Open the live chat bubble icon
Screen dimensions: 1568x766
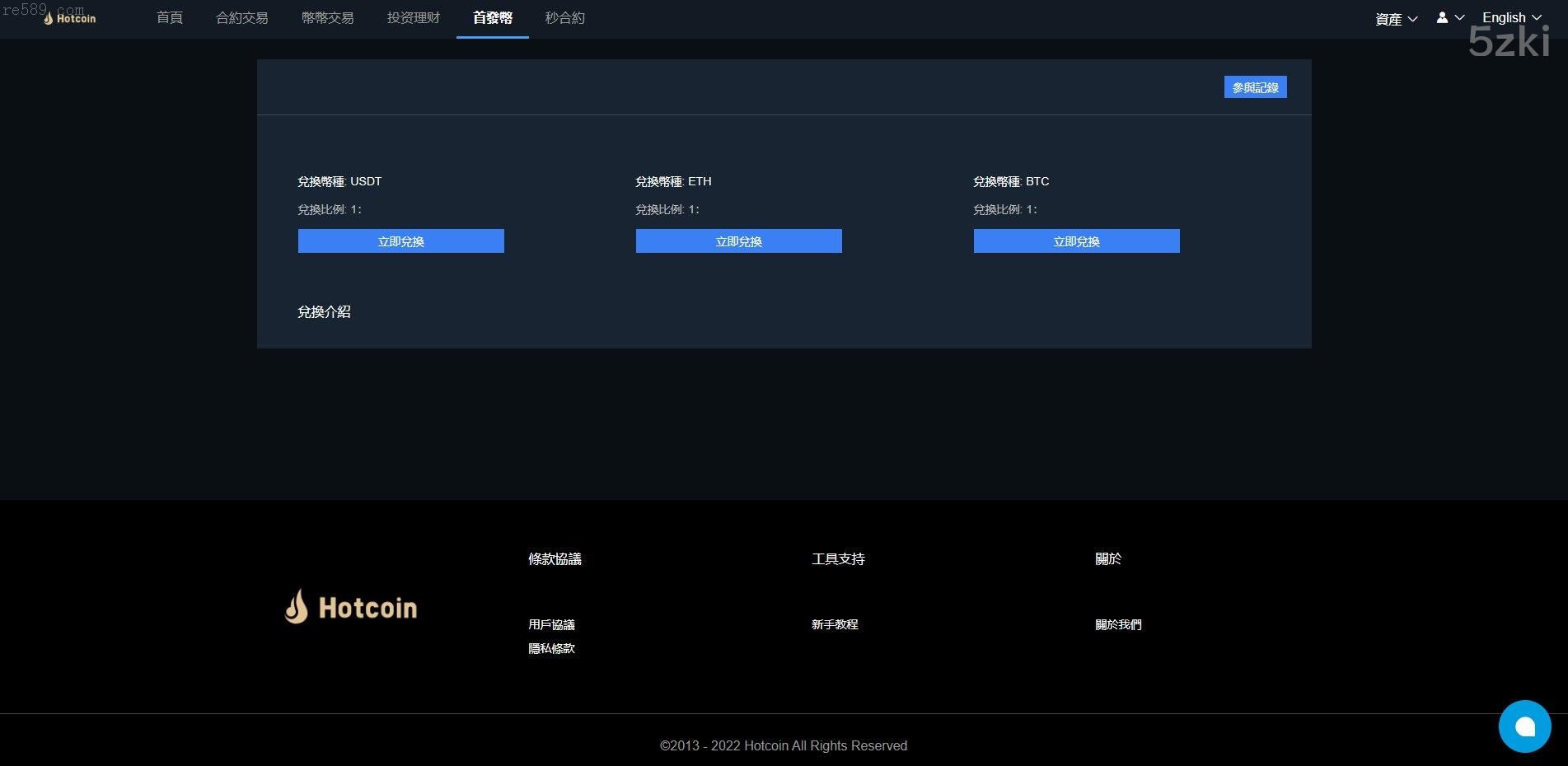(1524, 726)
